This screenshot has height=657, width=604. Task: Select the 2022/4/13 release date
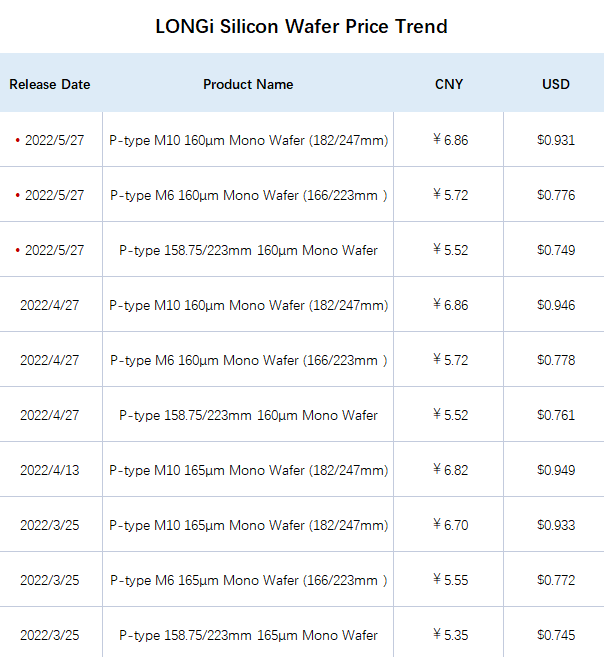[x=49, y=470]
